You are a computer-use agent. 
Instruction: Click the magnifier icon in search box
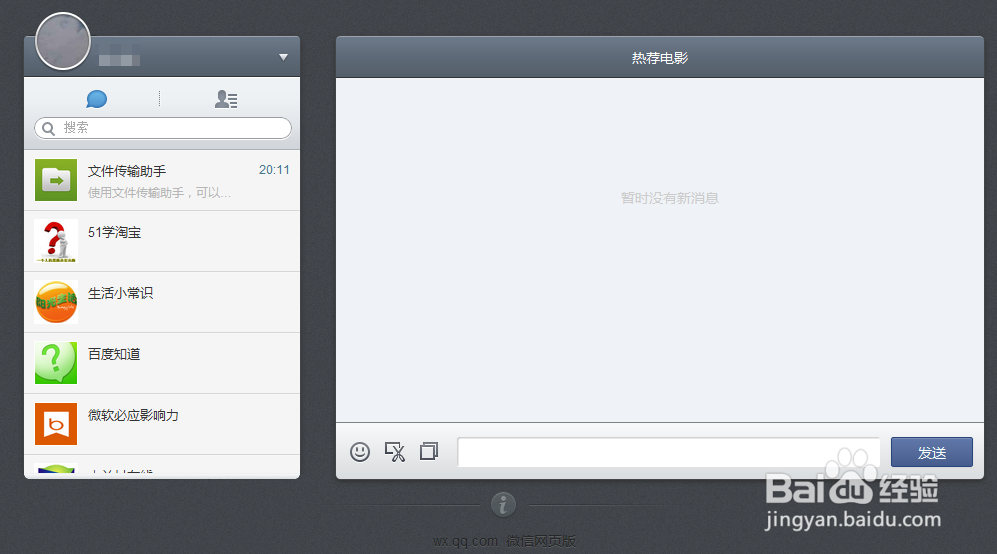click(48, 128)
